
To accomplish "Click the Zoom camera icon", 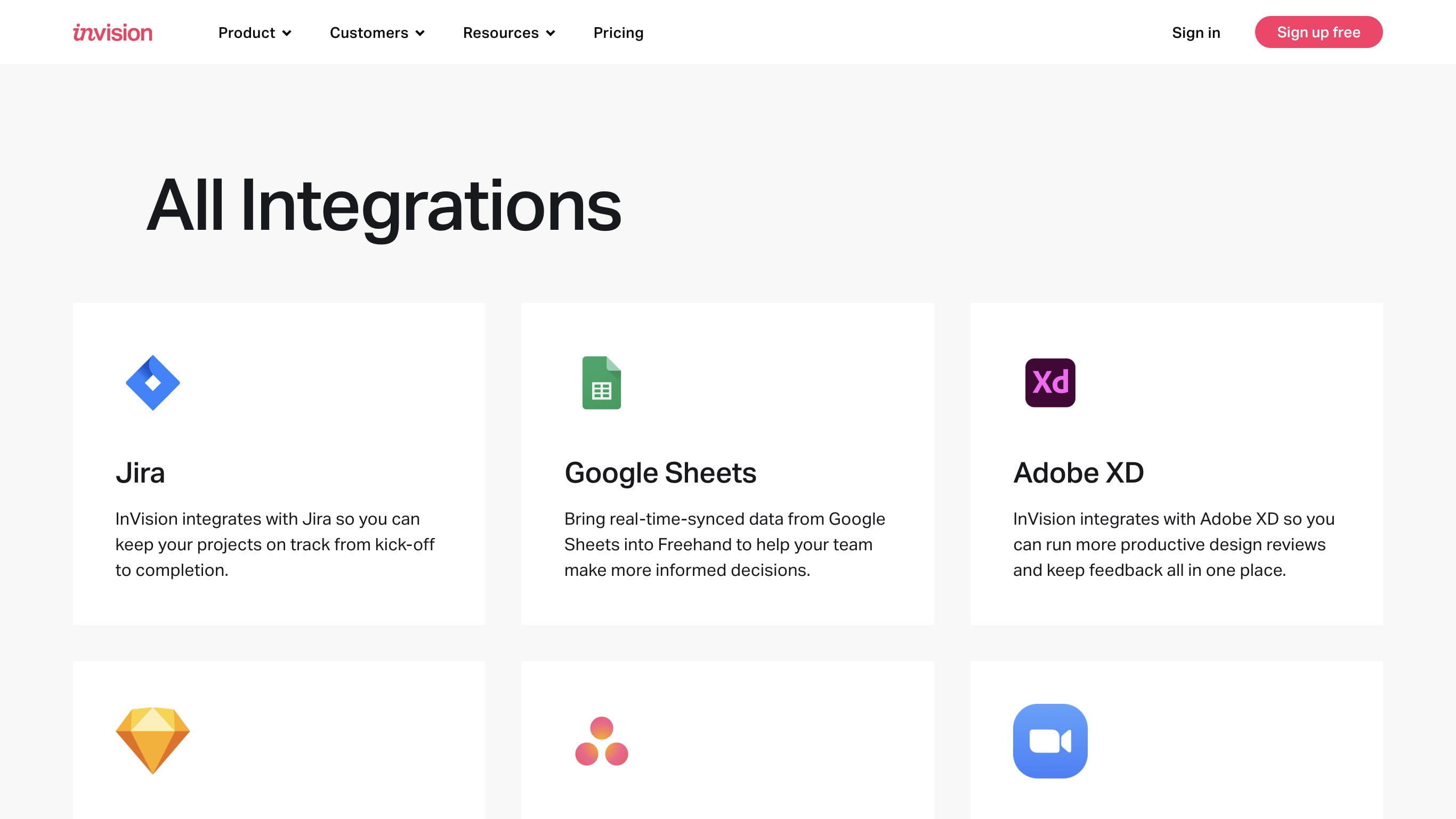I will tap(1050, 741).
